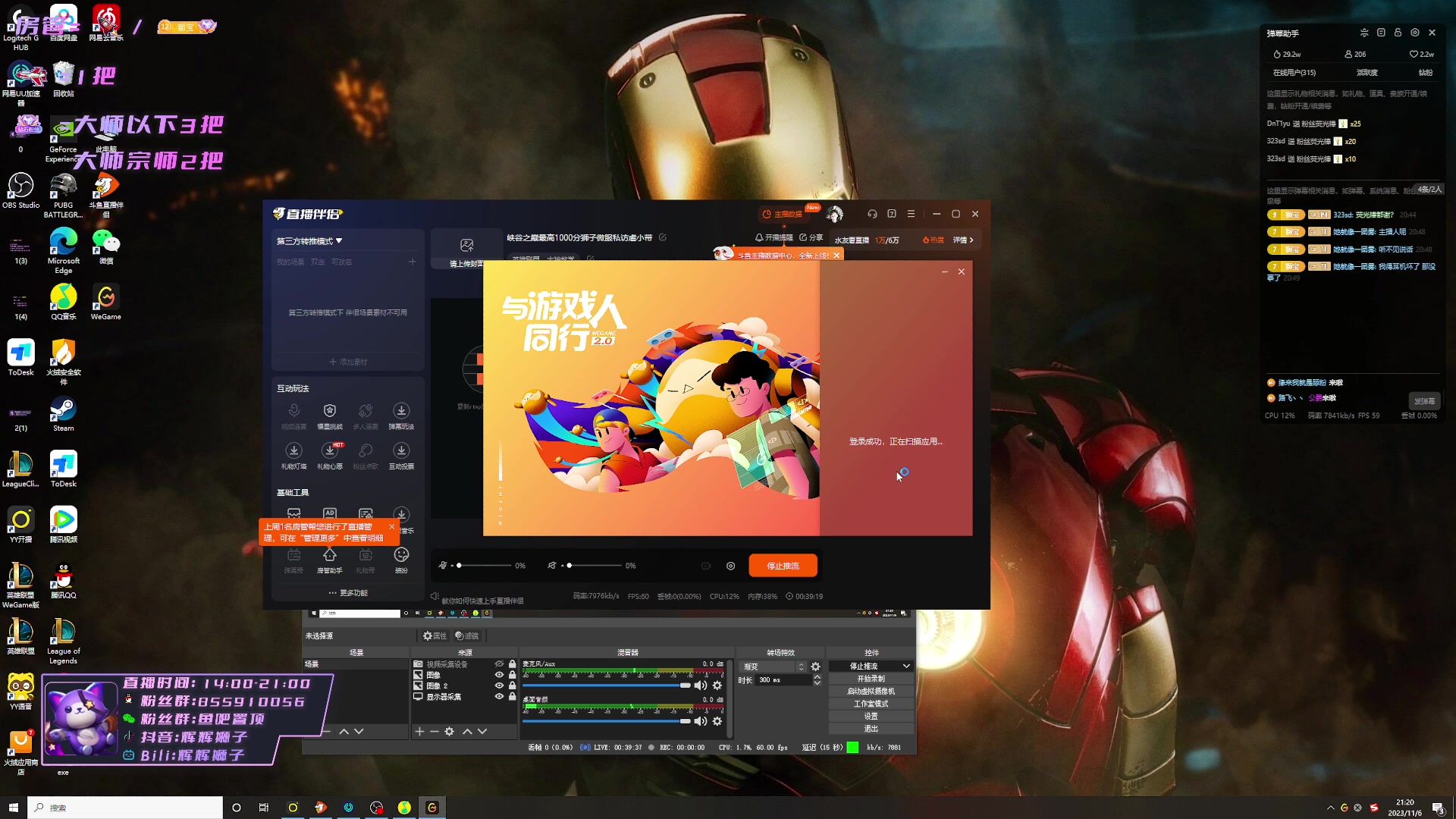Expand 第三方转推模式 dropdown
This screenshot has width=1456, height=819.
coord(309,241)
